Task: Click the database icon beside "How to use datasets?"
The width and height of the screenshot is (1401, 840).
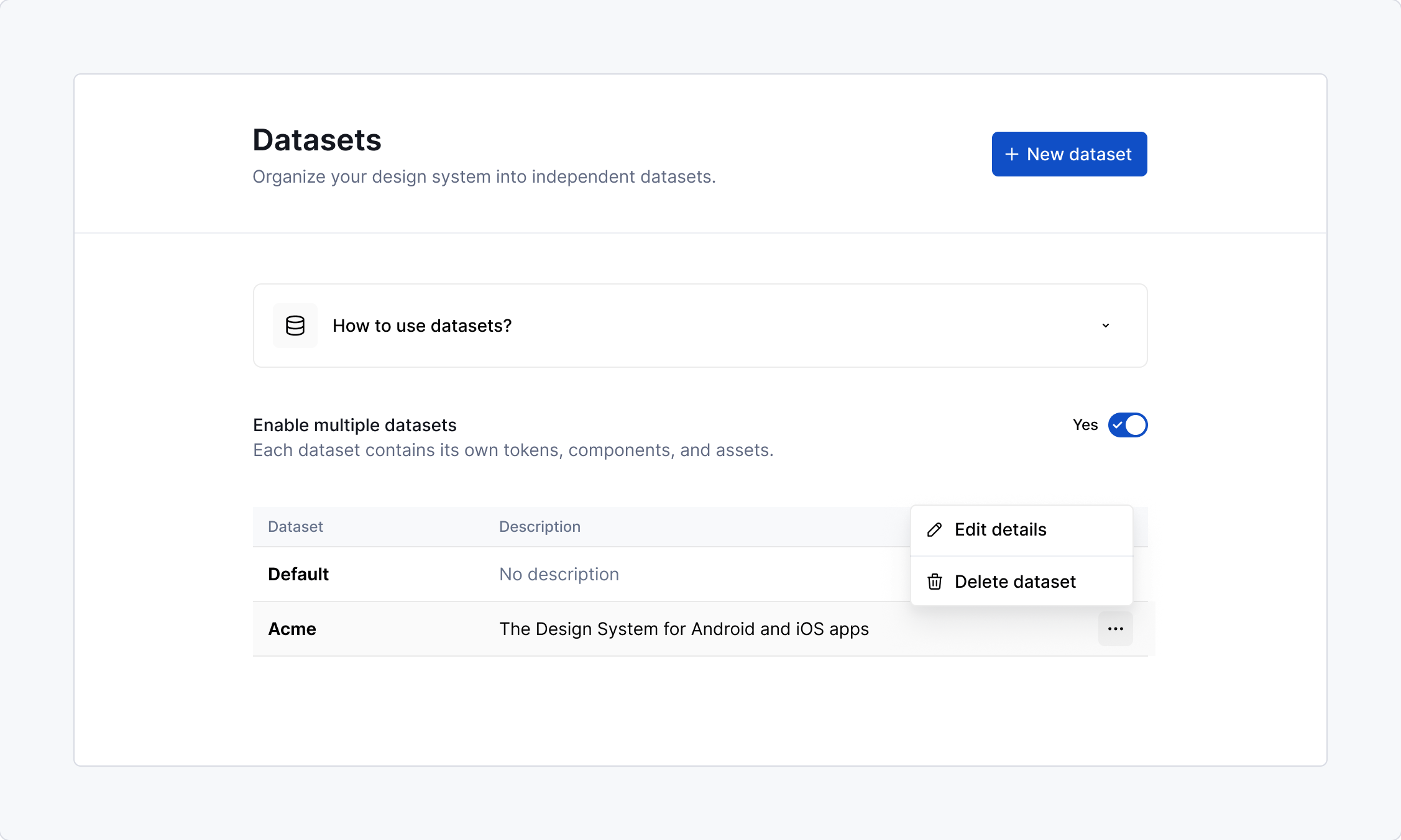Action: point(295,325)
